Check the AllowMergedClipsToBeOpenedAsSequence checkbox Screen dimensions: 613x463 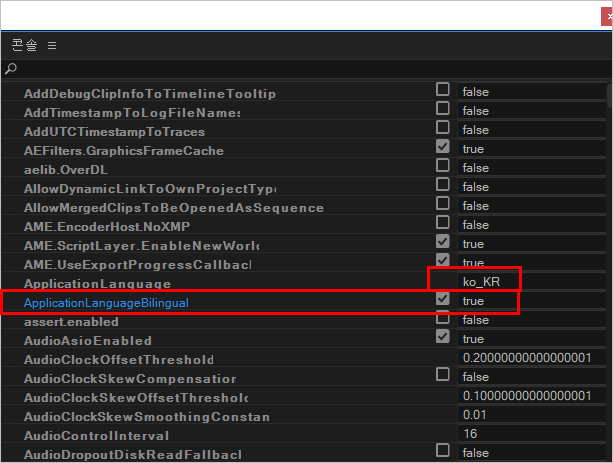tap(443, 203)
